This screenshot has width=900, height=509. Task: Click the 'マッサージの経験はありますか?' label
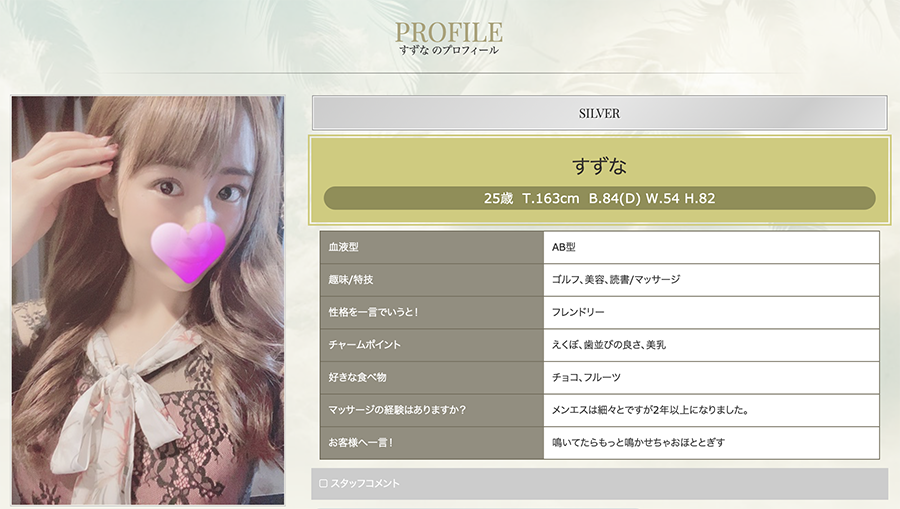pyautogui.click(x=432, y=410)
